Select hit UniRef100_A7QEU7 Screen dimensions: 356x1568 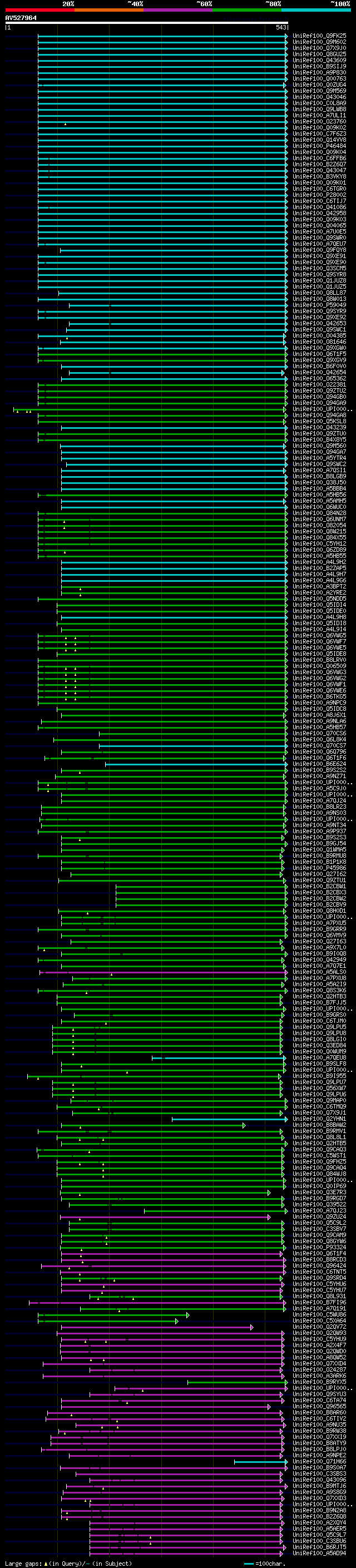pos(319,244)
